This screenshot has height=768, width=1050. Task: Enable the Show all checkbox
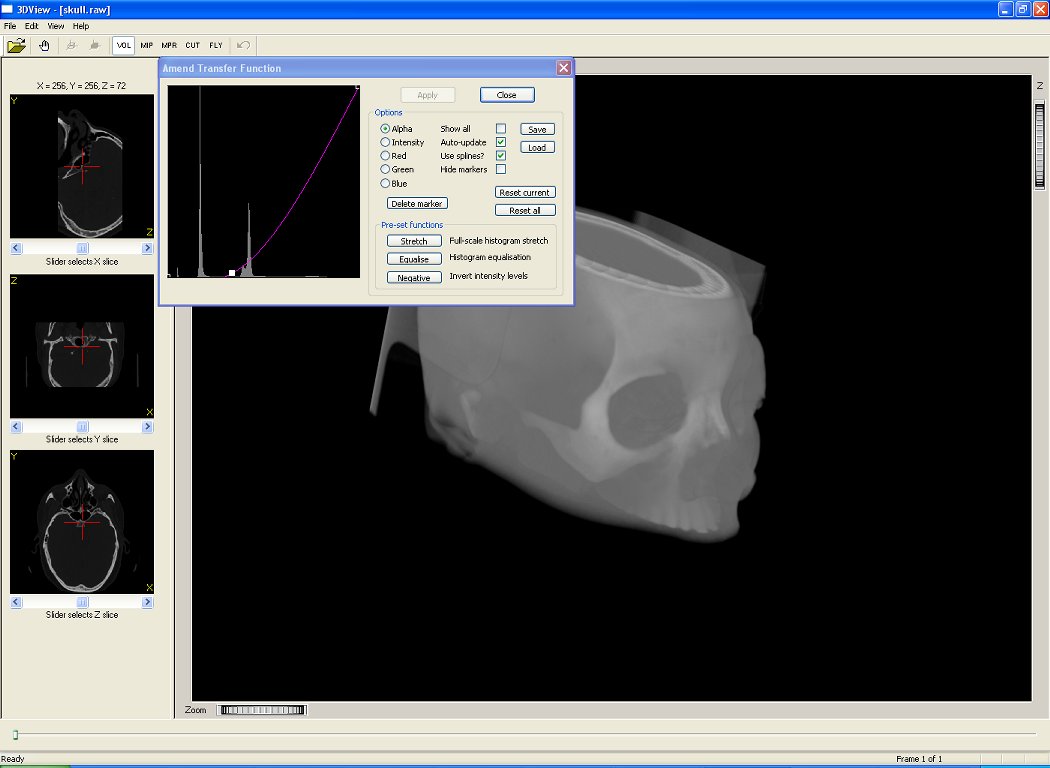point(501,129)
